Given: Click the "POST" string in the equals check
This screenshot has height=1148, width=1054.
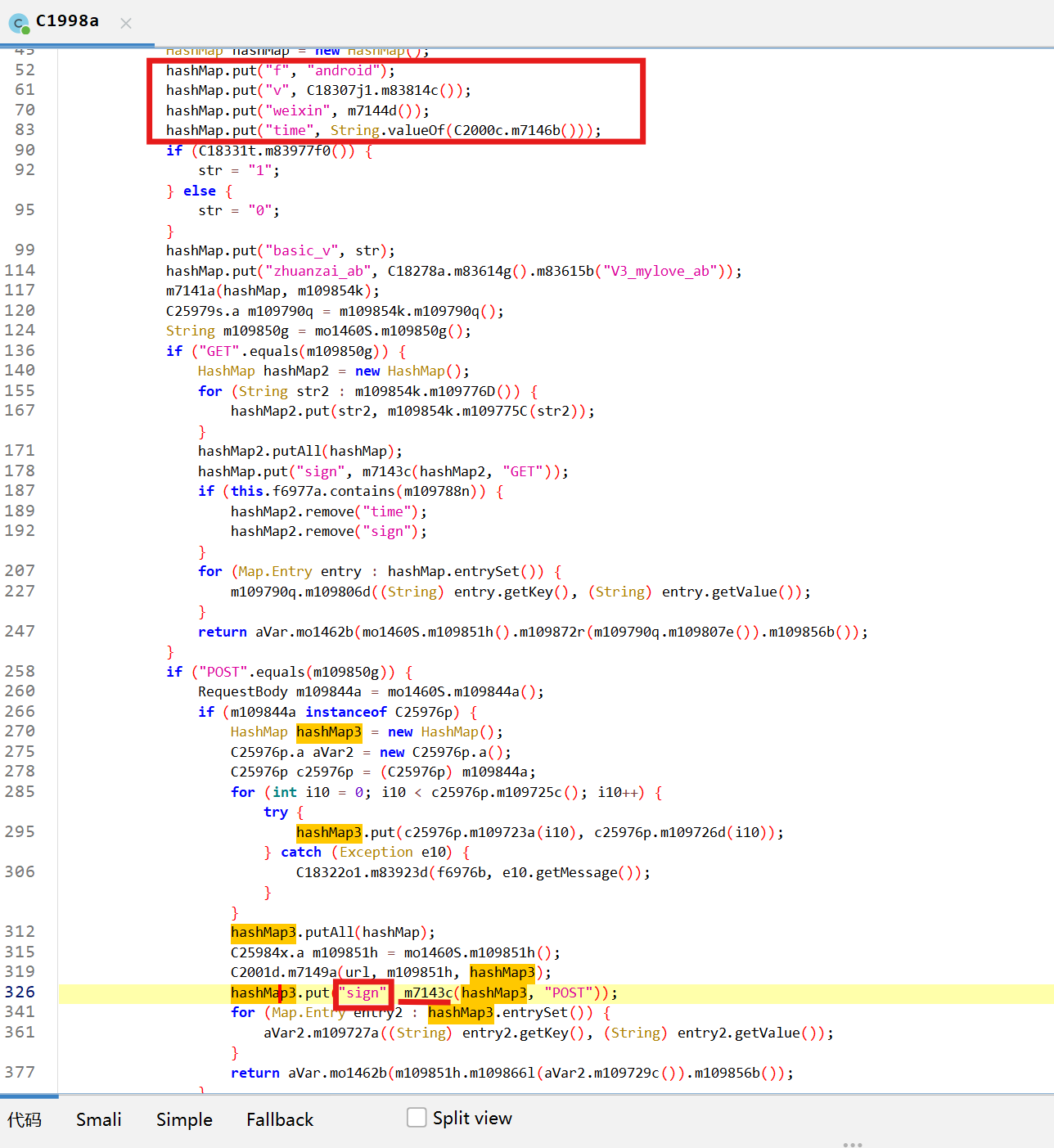Looking at the screenshot, I should pyautogui.click(x=223, y=672).
